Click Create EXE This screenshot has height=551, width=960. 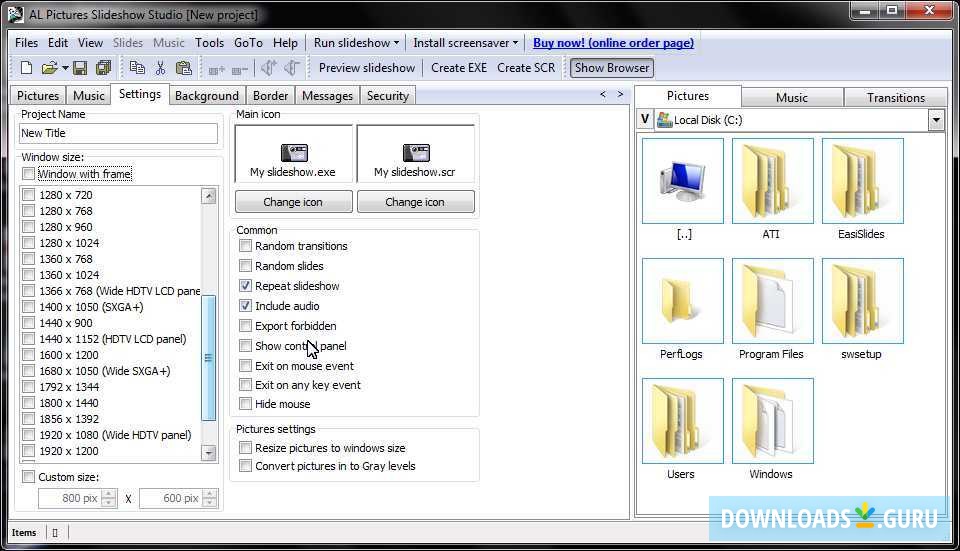[x=459, y=68]
